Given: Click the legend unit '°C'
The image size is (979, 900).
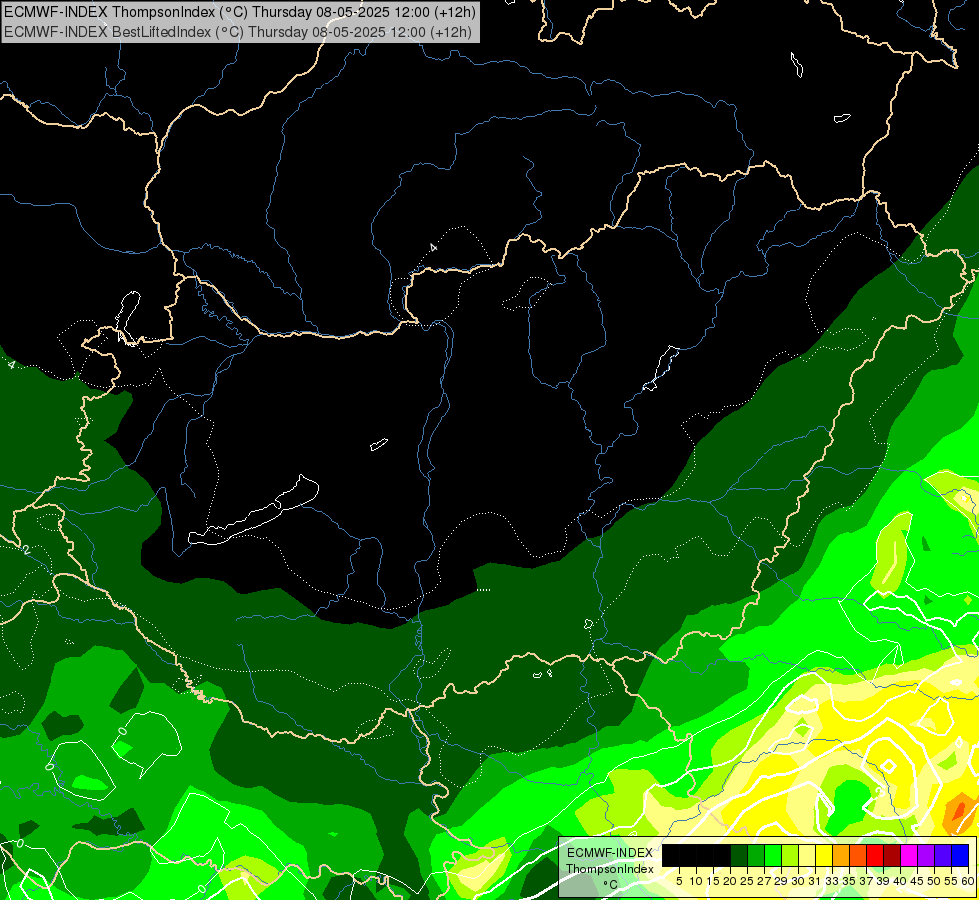Looking at the screenshot, I should (x=610, y=885).
